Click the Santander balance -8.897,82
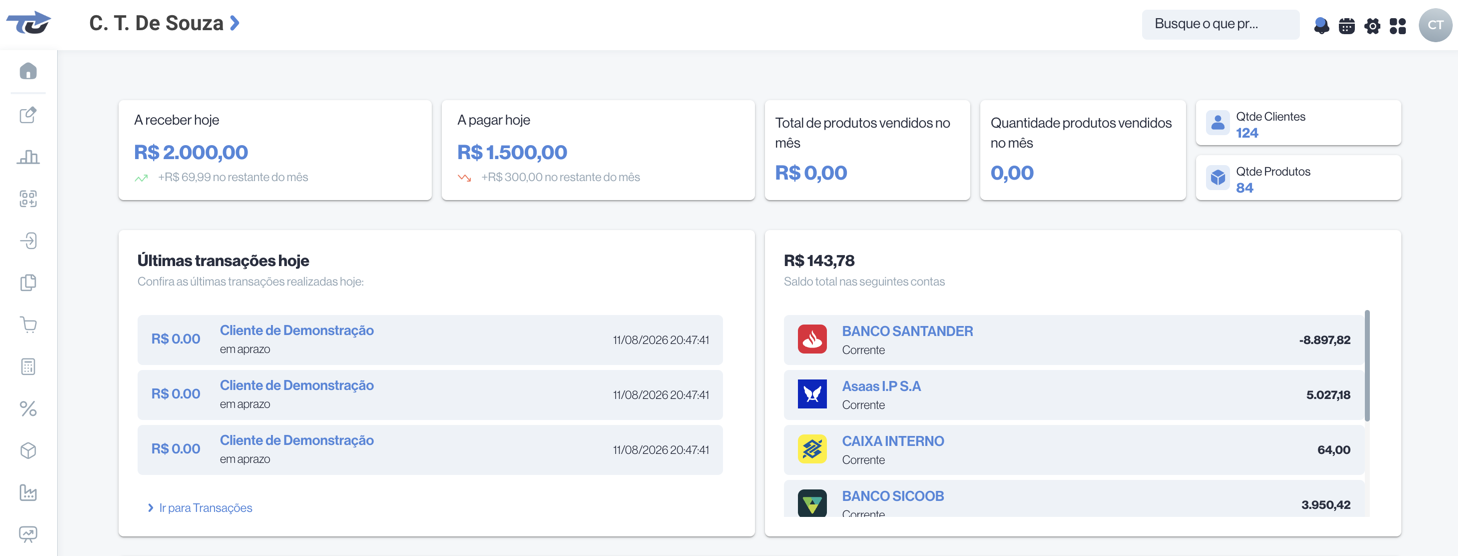 pyautogui.click(x=1325, y=340)
